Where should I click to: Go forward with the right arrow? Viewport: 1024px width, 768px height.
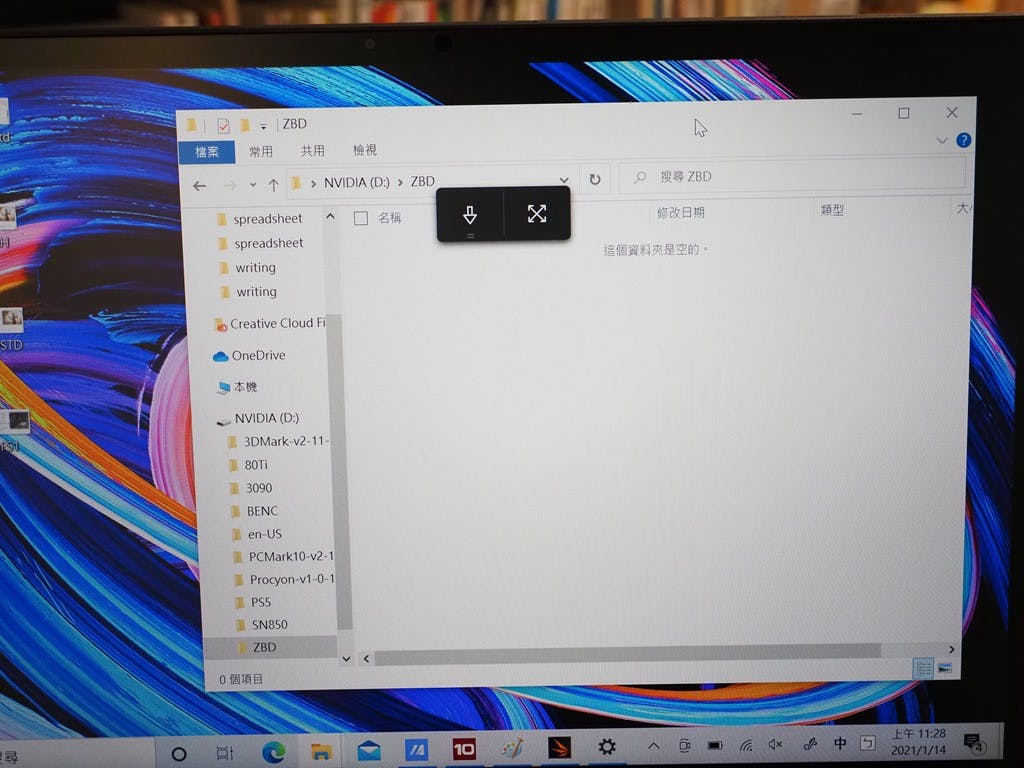[x=230, y=186]
